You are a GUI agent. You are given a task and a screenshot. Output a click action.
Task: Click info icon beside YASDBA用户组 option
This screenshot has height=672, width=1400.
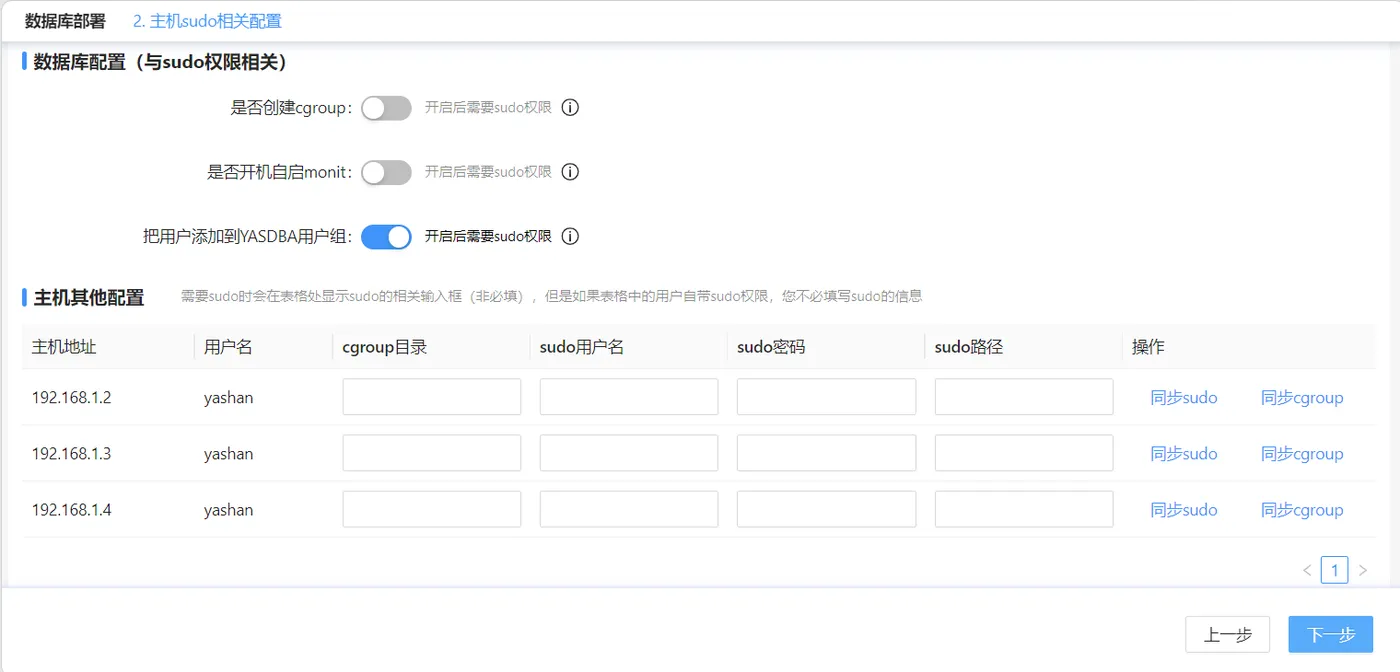coord(570,237)
